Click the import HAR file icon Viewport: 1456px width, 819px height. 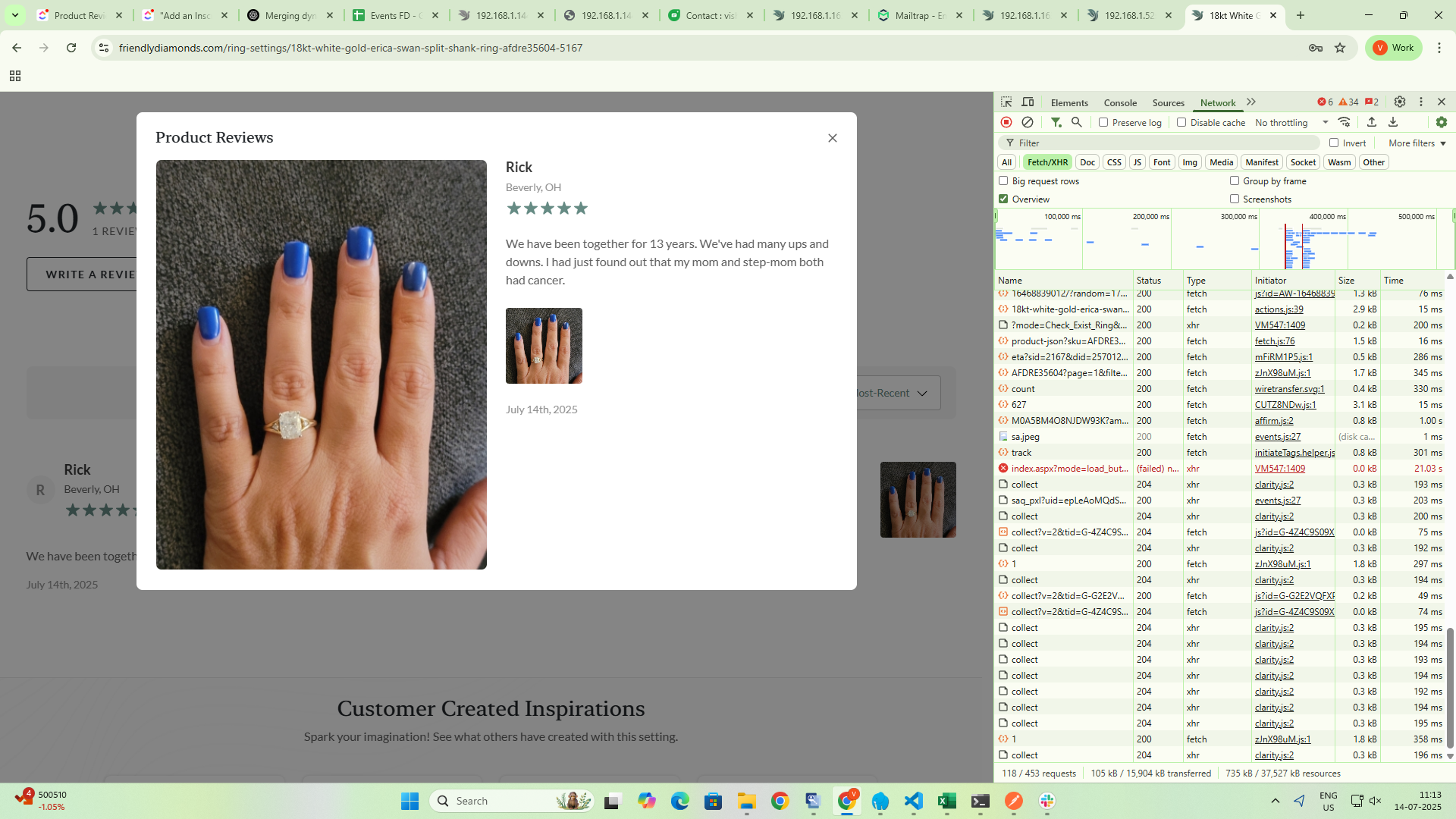click(x=1372, y=122)
